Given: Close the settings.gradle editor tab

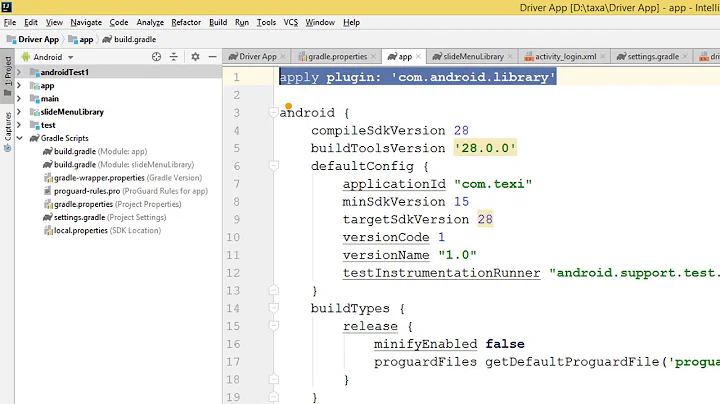Looking at the screenshot, I should pos(685,56).
